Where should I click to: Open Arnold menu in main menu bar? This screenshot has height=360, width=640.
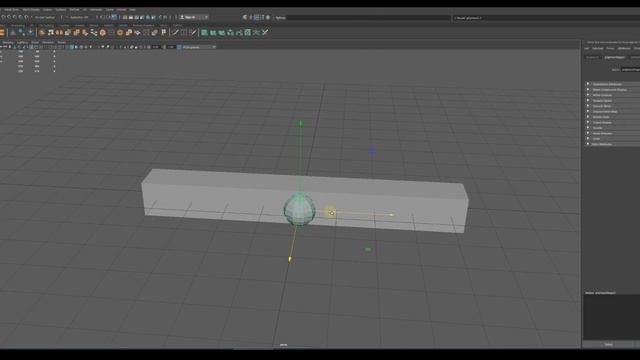pos(121,9)
